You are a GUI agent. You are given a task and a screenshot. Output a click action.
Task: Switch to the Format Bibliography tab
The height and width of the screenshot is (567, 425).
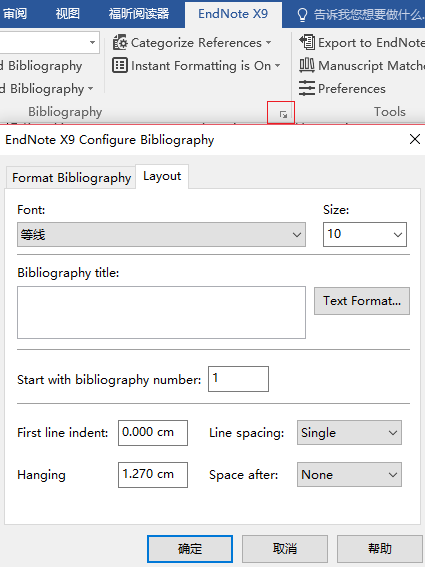click(x=71, y=178)
